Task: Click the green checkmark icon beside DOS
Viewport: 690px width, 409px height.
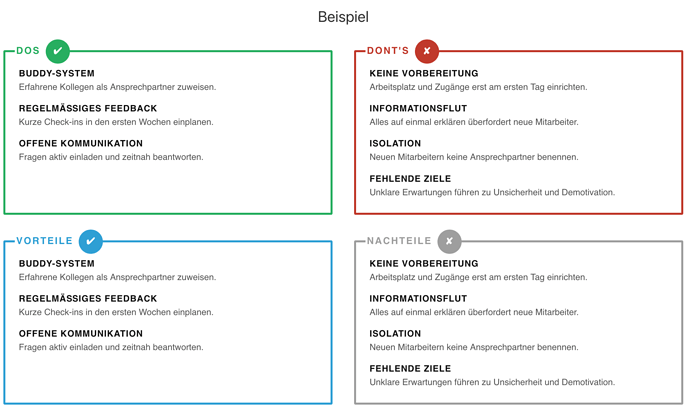Action: 58,51
